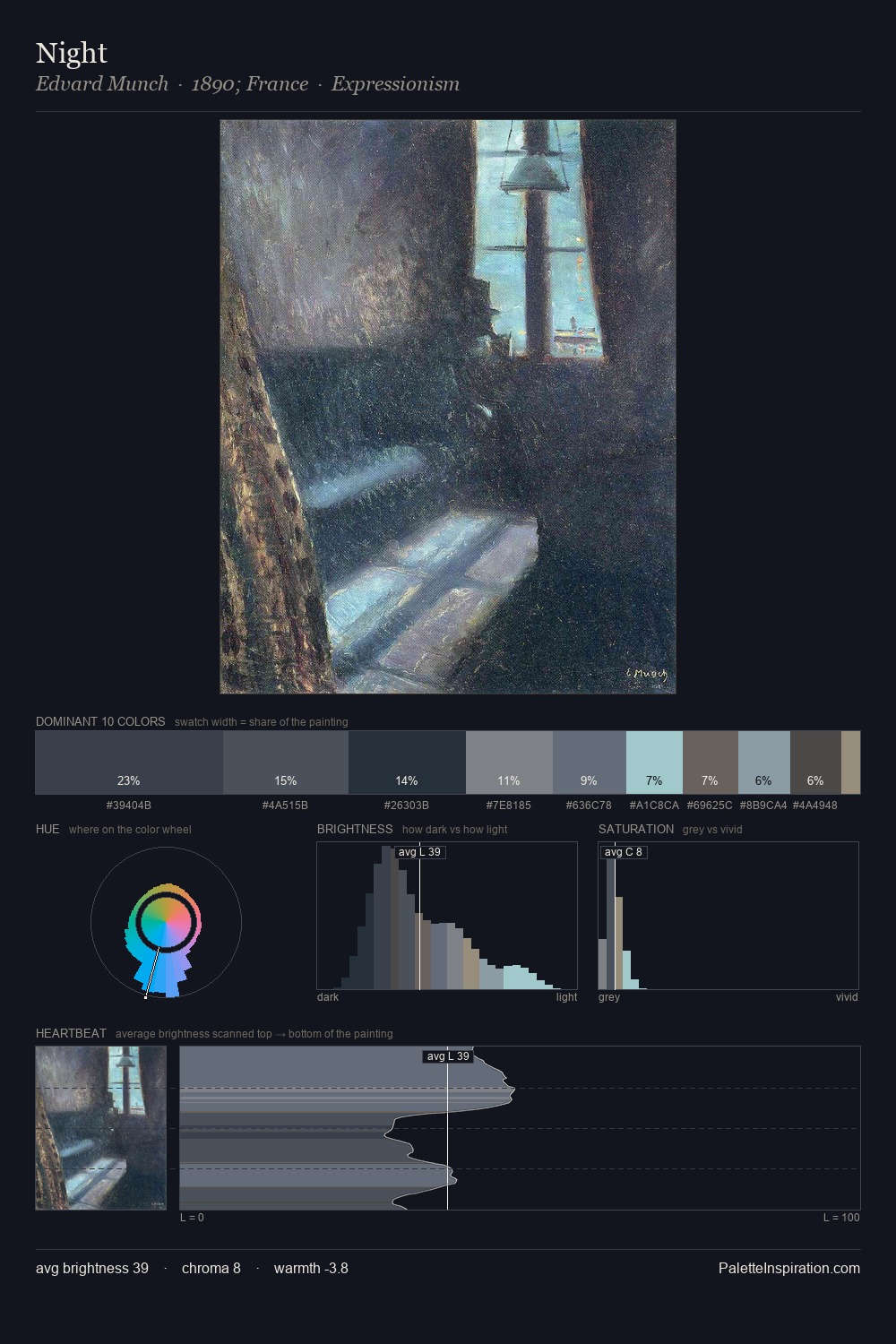Click the narrow beige swatch at the end
The image size is (896, 1344).
pos(850,762)
